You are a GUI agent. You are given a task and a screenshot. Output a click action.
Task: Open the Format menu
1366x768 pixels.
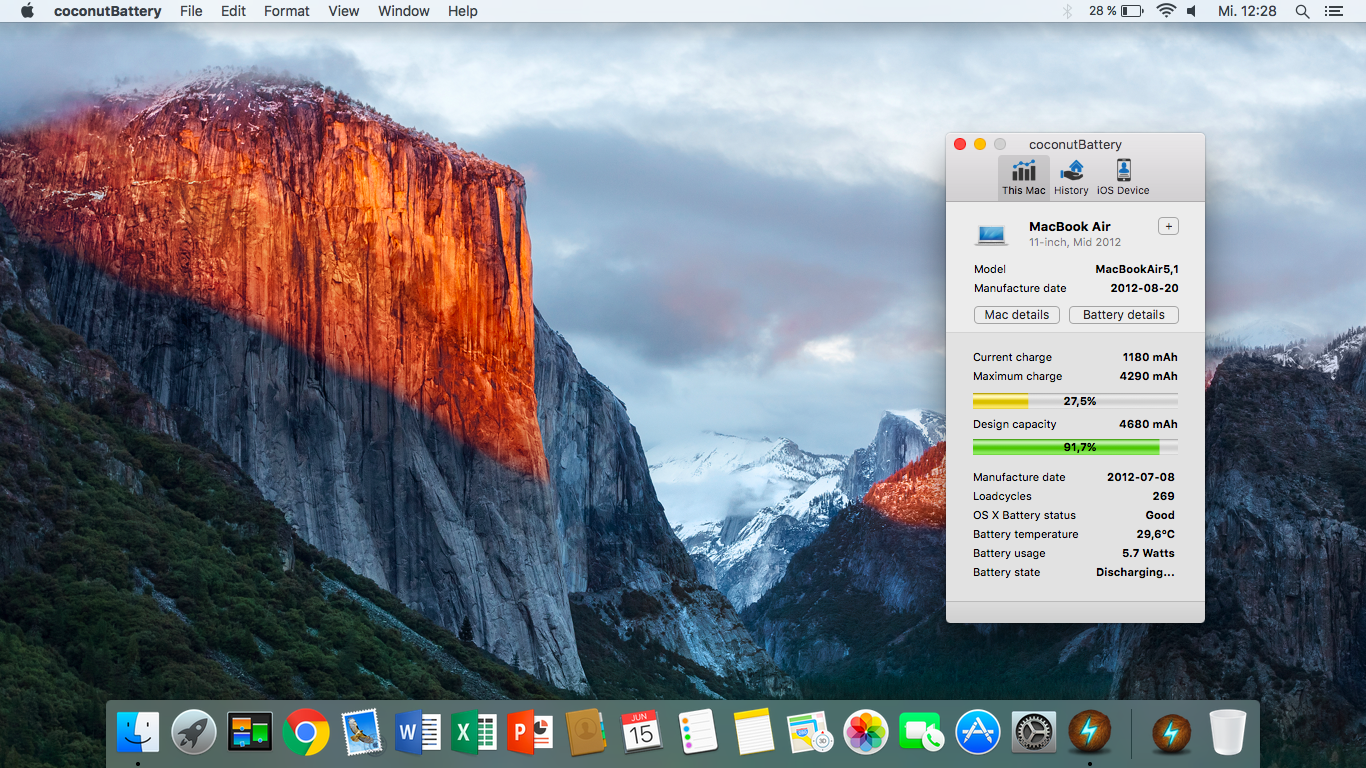[287, 11]
